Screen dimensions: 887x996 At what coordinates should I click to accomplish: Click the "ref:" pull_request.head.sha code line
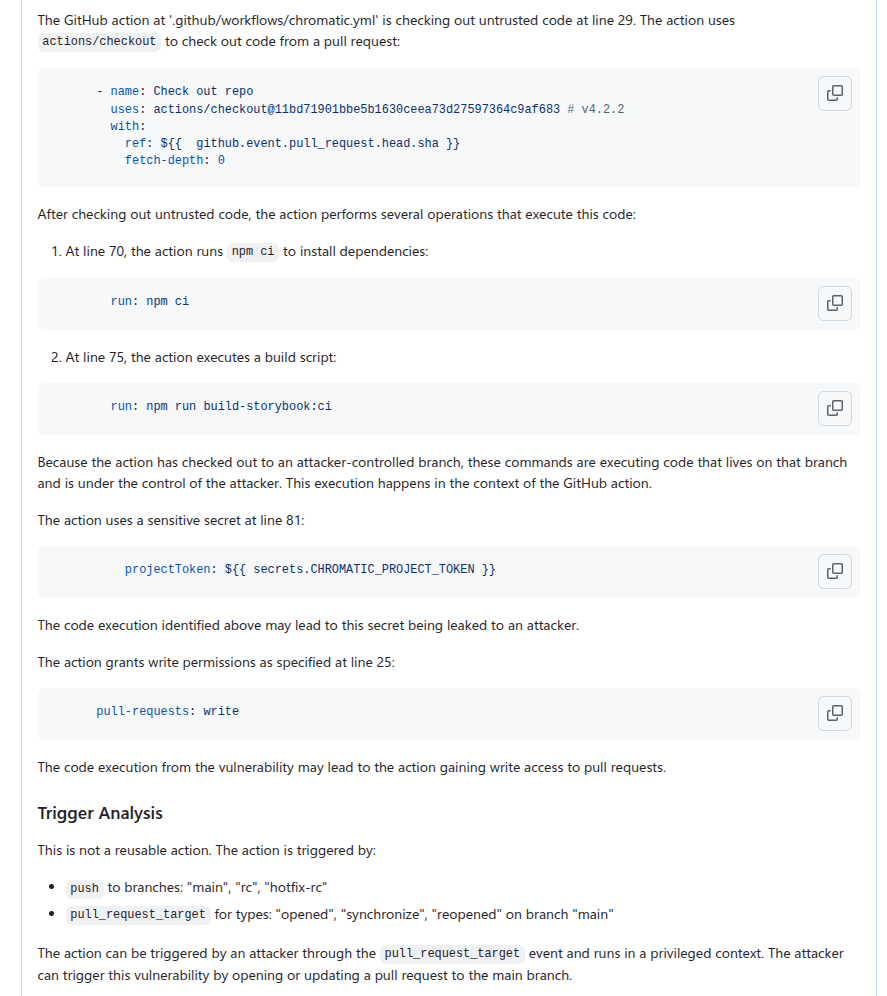click(x=292, y=143)
